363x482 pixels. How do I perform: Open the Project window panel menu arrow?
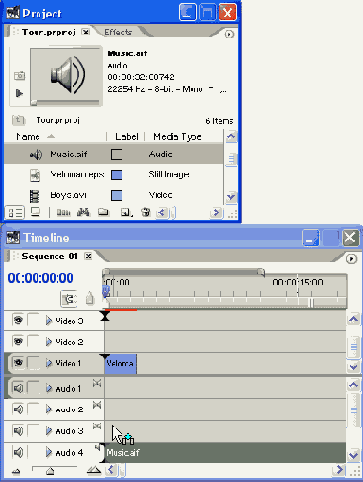(229, 34)
